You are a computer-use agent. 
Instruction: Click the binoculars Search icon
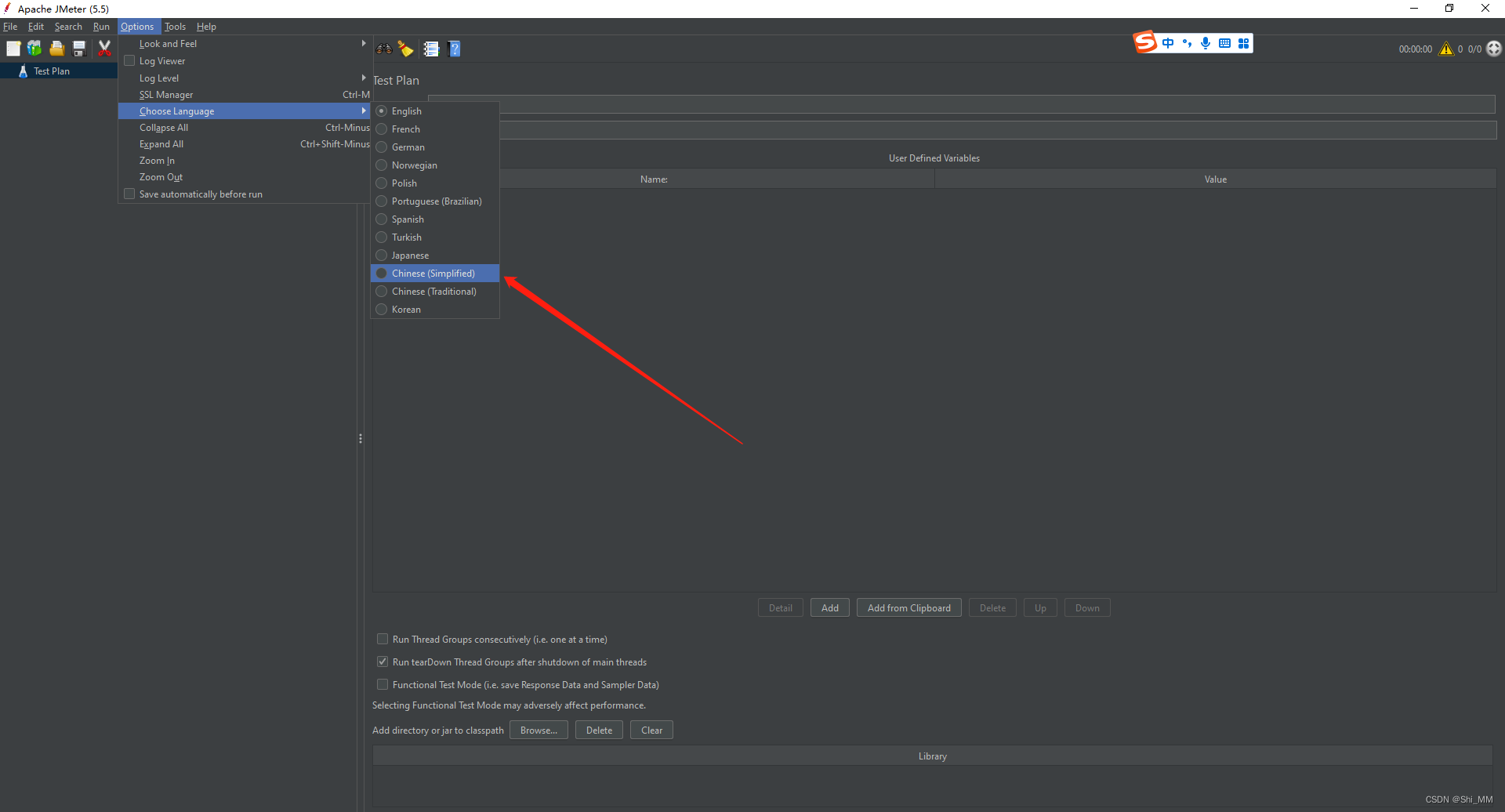383,49
